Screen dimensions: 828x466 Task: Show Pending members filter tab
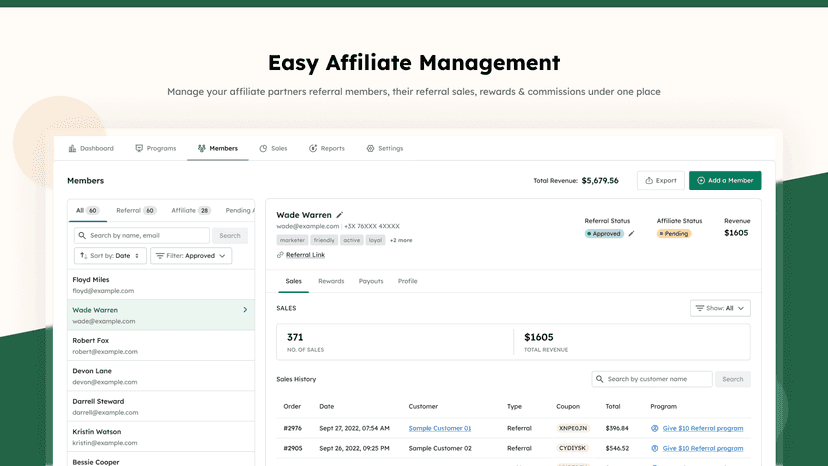click(x=239, y=210)
